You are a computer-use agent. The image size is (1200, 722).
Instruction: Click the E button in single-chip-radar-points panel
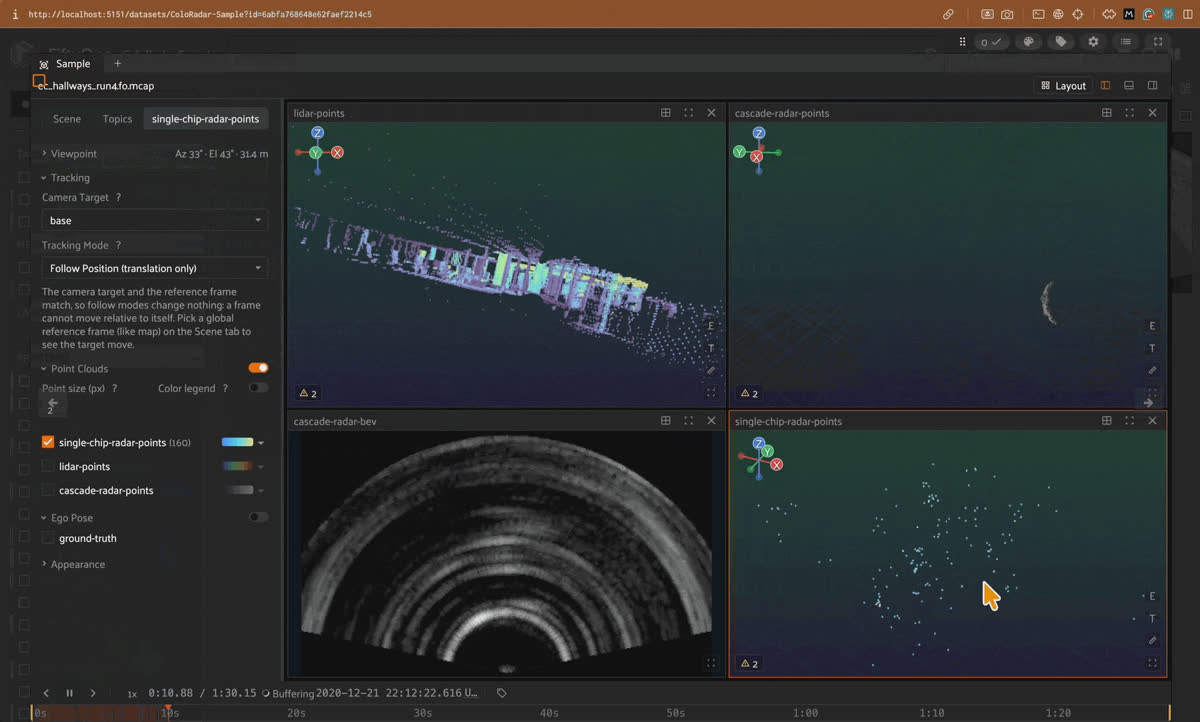(x=1152, y=596)
